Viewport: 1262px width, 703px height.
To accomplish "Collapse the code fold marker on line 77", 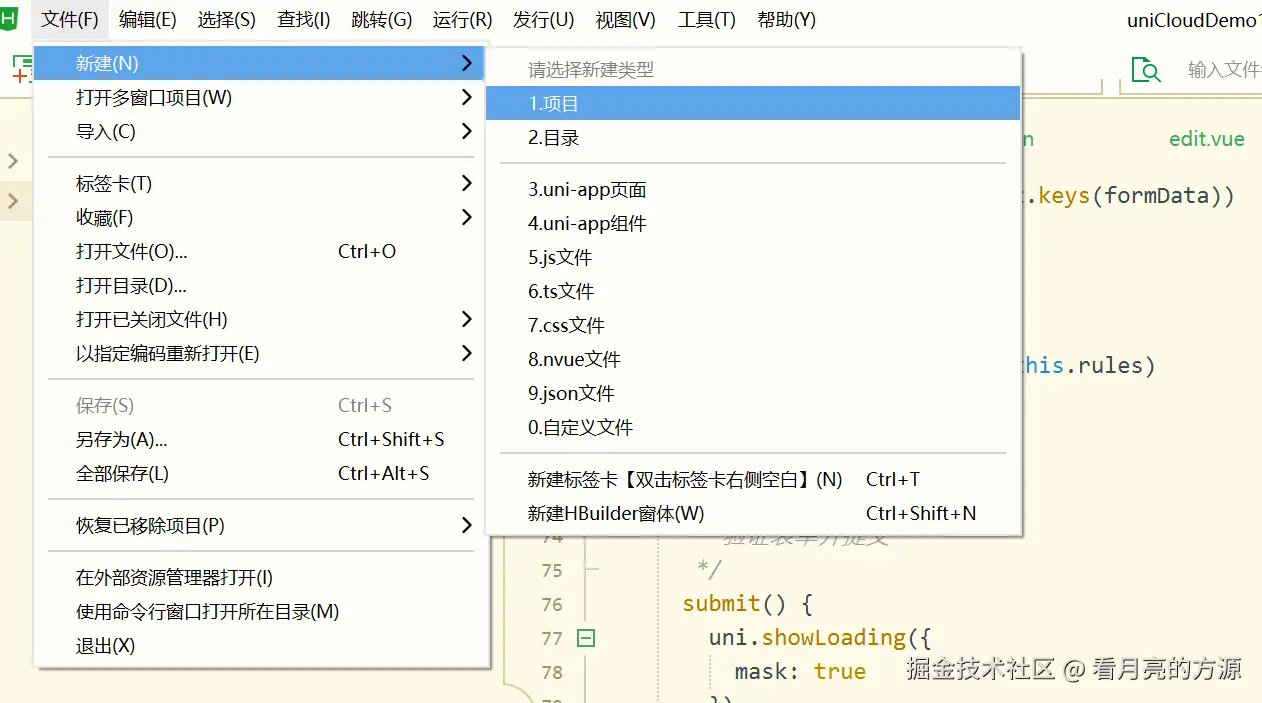I will point(586,638).
